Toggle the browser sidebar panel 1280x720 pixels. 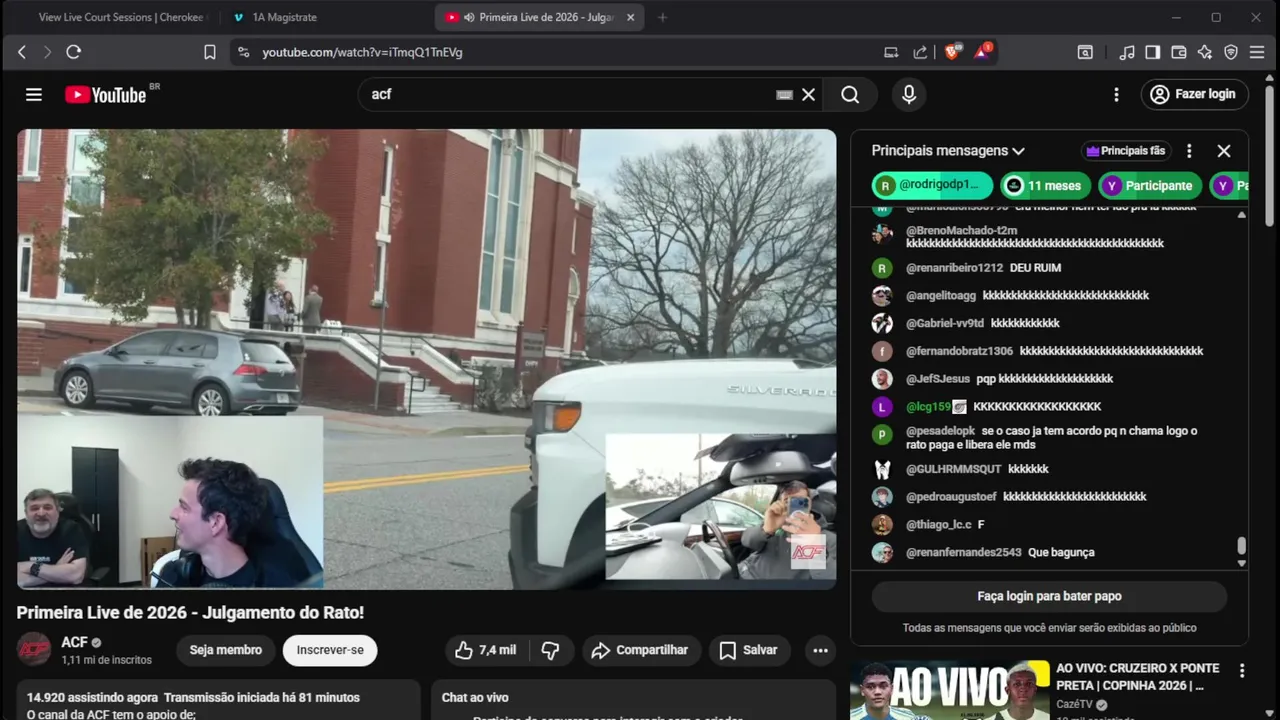pos(1153,52)
